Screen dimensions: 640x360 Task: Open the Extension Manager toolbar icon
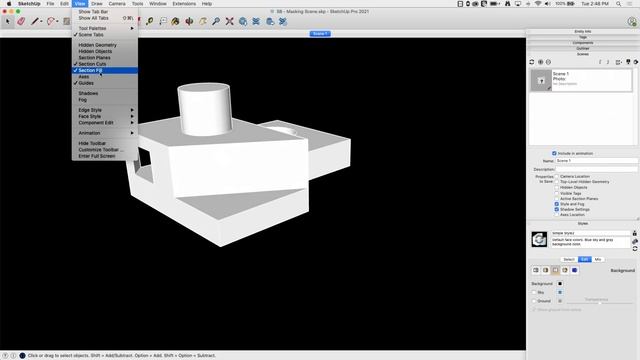click(283, 21)
